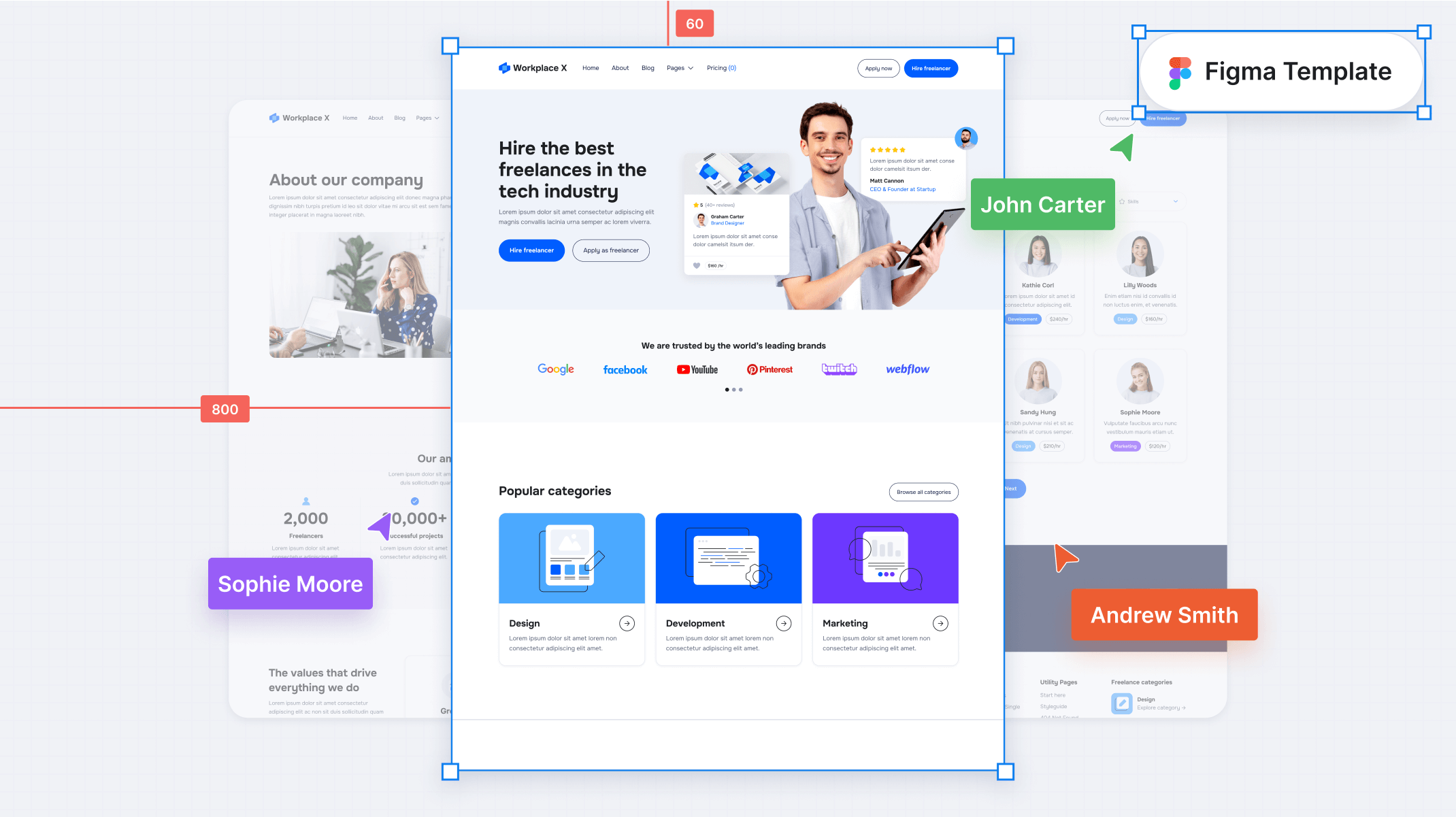The image size is (1456, 817).
Task: Click the Marketing category icon
Action: [885, 557]
